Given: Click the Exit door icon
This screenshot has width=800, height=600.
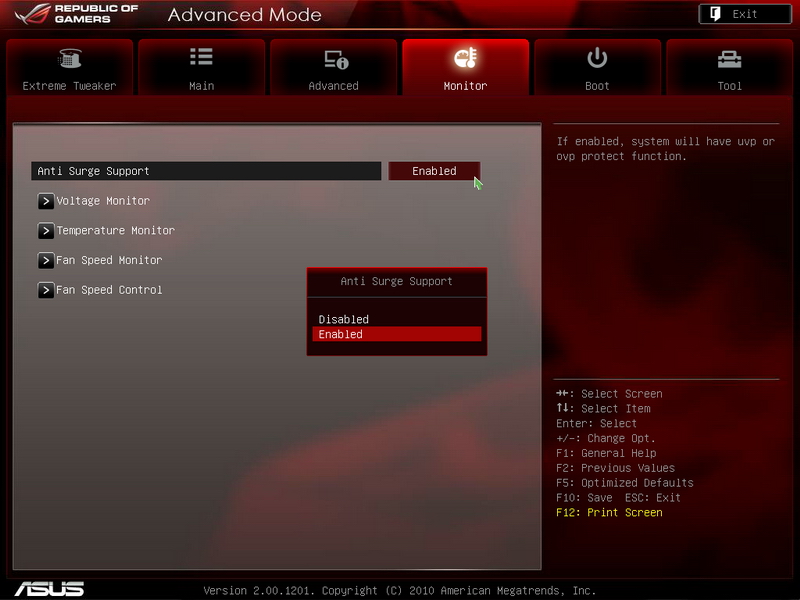Looking at the screenshot, I should (715, 14).
